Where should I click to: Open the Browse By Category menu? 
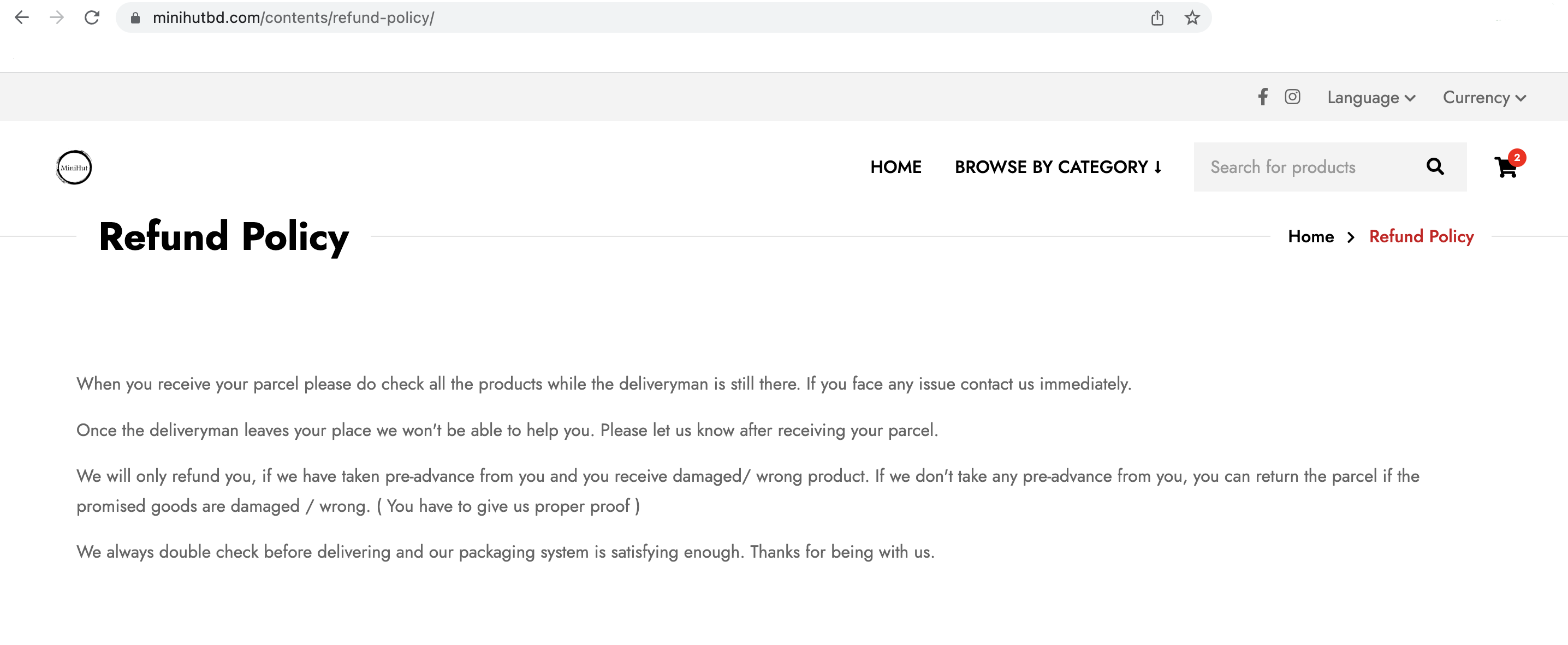(x=1058, y=167)
